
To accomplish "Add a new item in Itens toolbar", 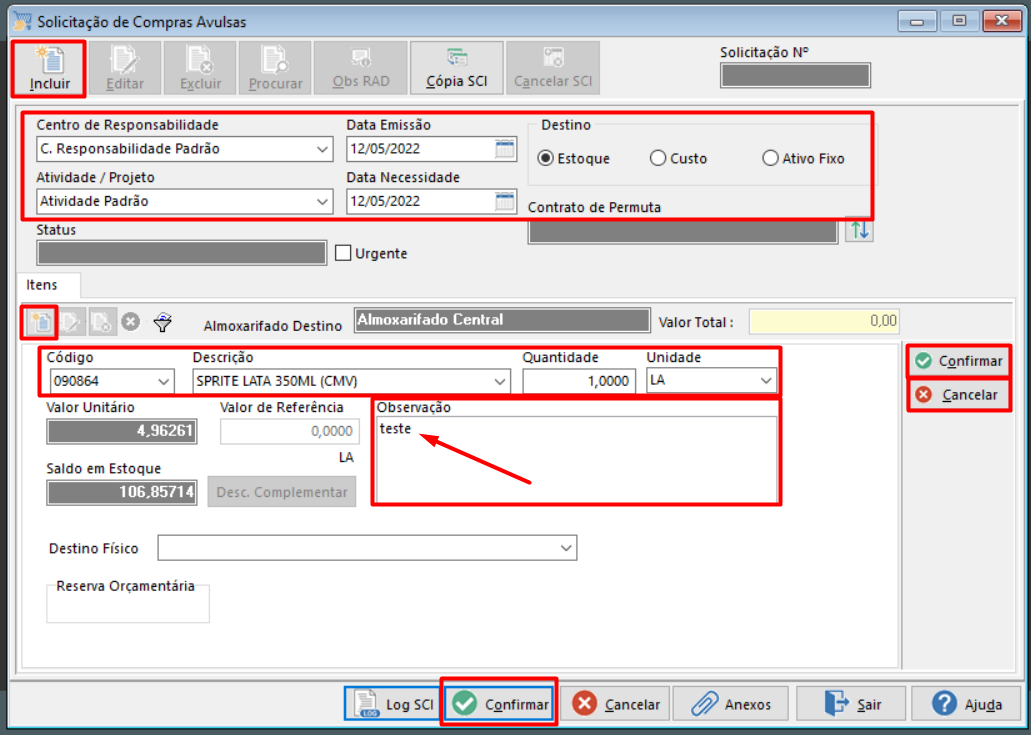I will point(40,322).
